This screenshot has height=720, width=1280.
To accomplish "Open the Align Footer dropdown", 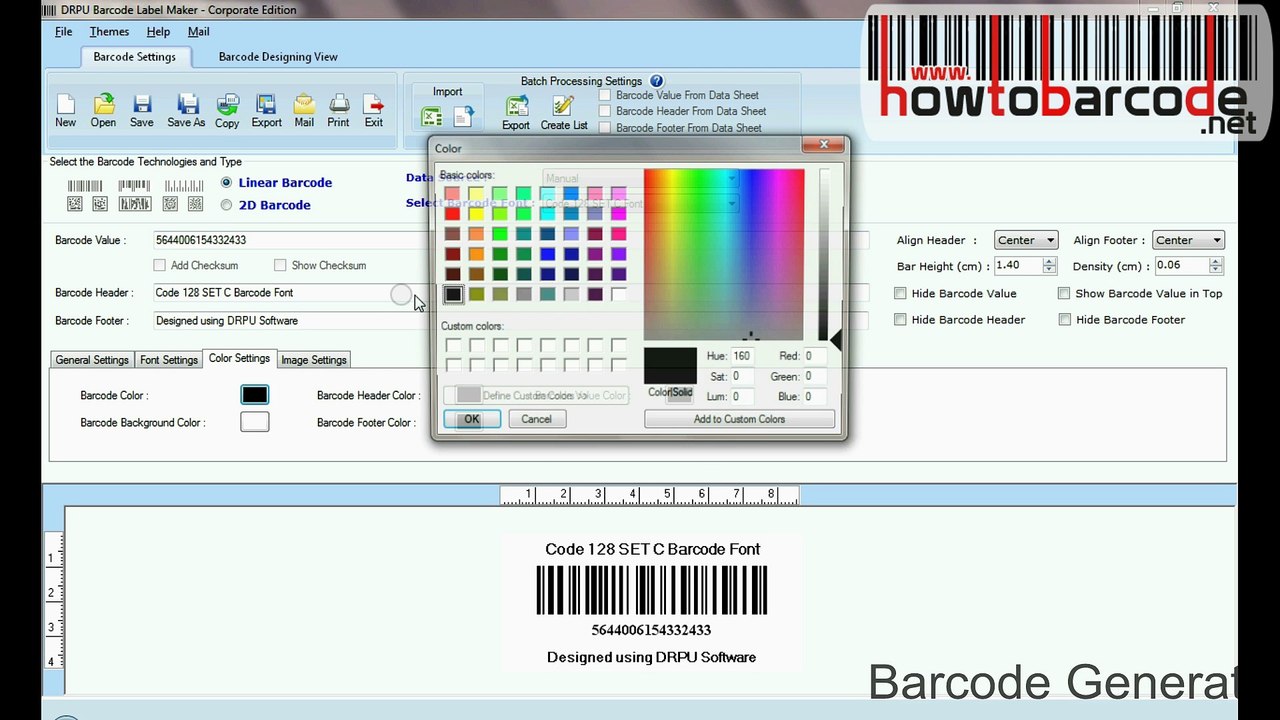I will (x=1188, y=240).
